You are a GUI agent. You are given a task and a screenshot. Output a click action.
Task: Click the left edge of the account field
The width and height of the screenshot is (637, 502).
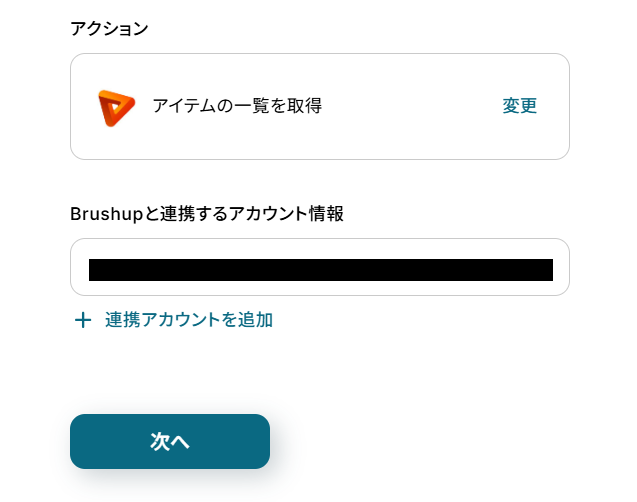pos(79,267)
